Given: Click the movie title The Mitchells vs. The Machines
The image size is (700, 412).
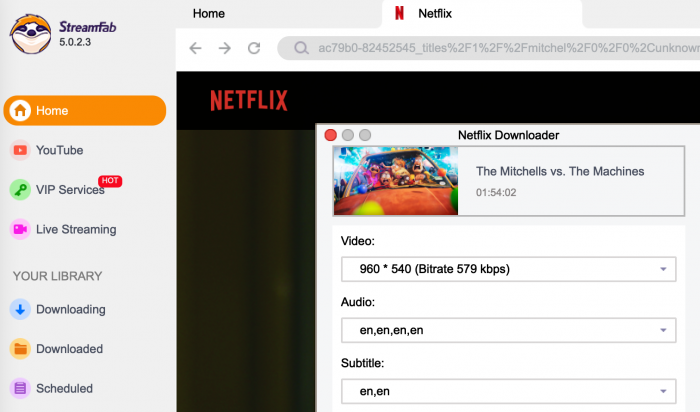Looking at the screenshot, I should tap(560, 171).
